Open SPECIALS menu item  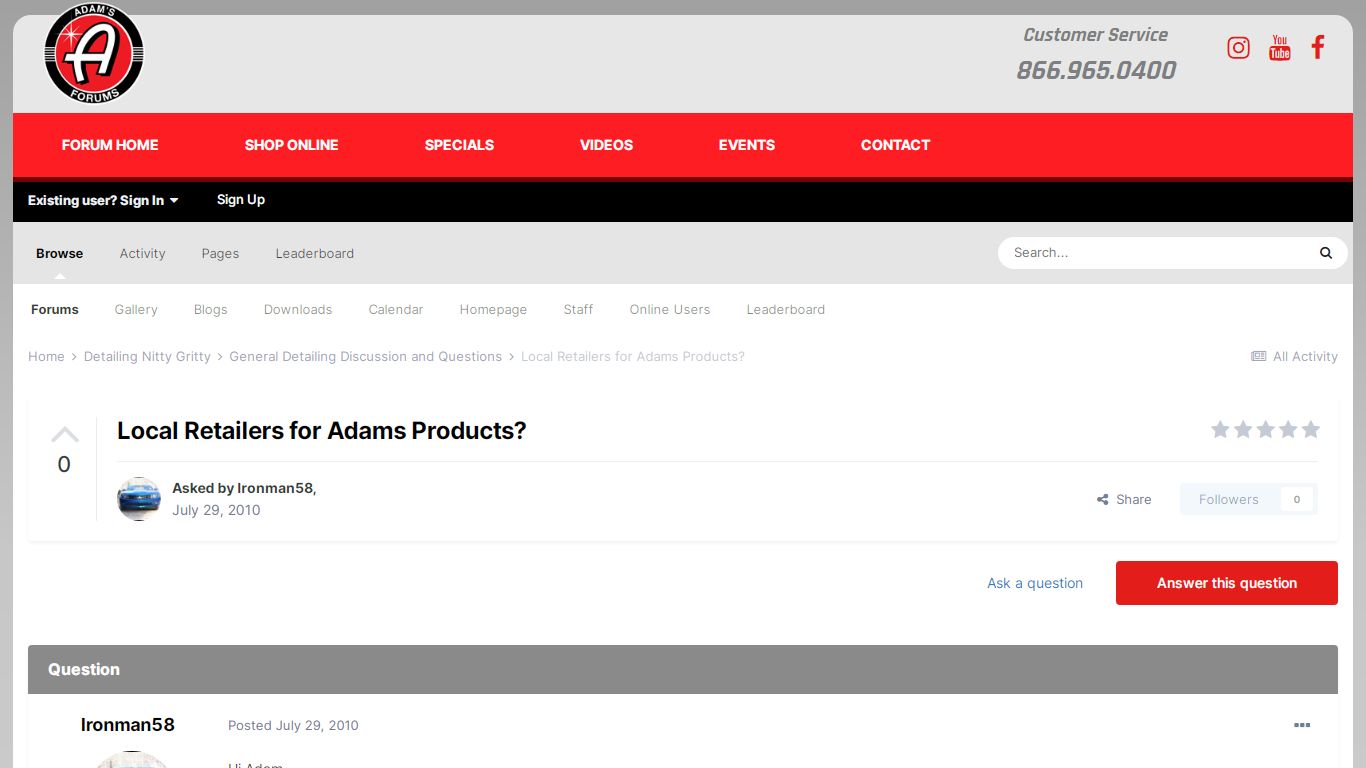(459, 145)
